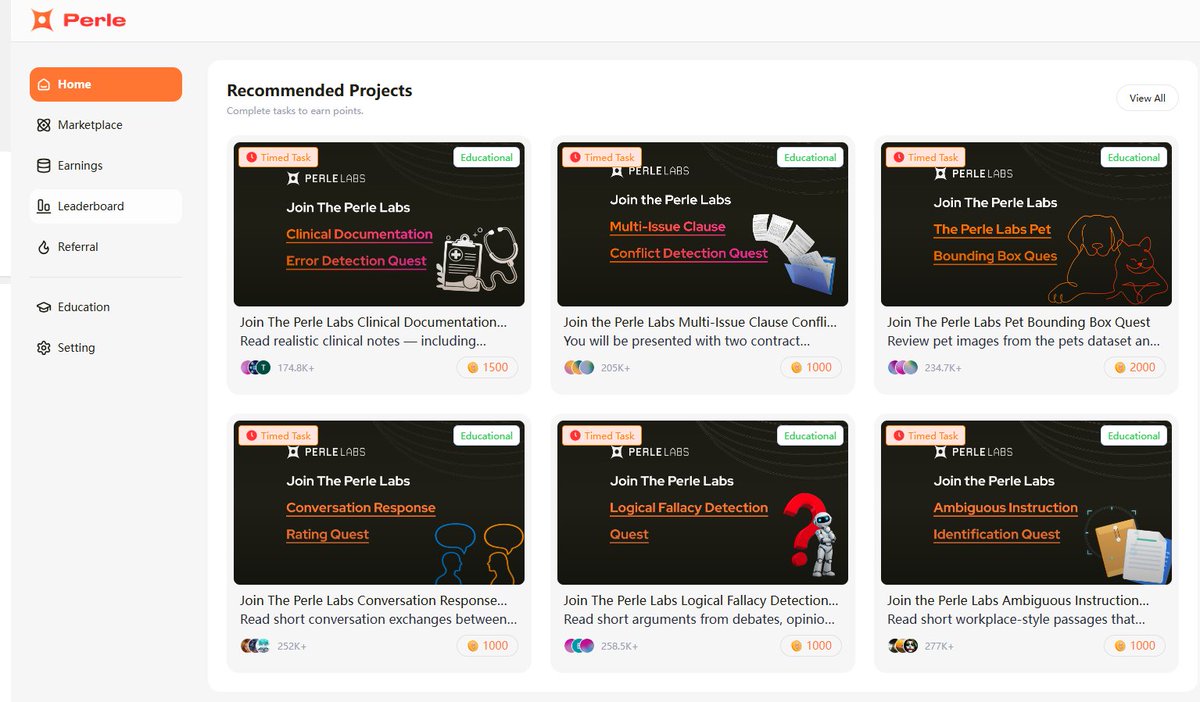Click participant avatars next to 277K+
Image resolution: width=1200 pixels, height=702 pixels.
coord(903,646)
